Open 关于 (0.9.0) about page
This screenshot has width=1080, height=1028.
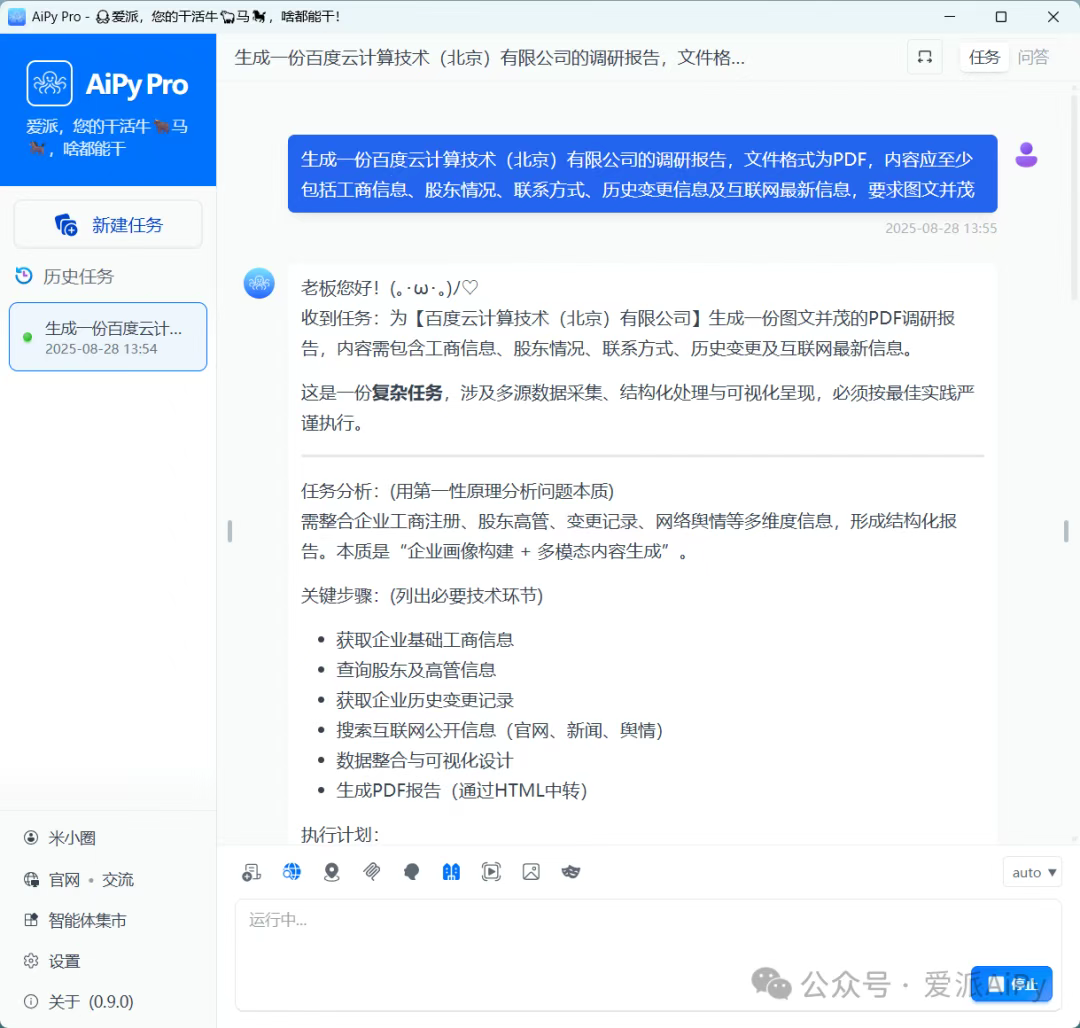(91, 1002)
